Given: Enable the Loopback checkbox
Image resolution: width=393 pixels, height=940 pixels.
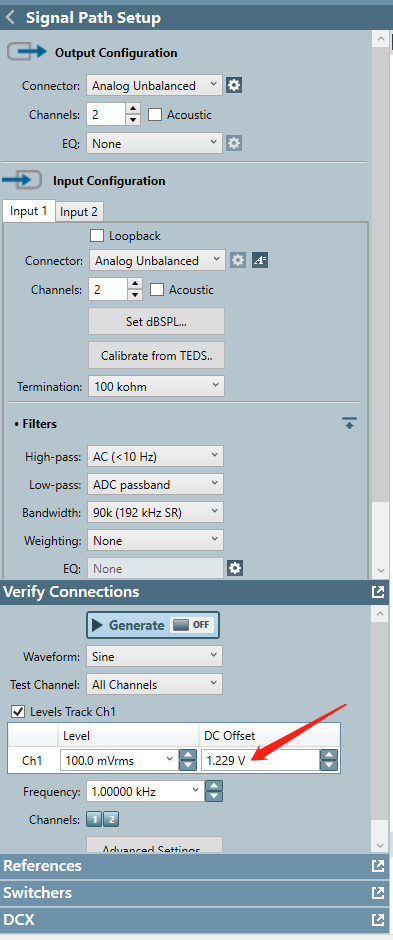Looking at the screenshot, I should [x=96, y=236].
